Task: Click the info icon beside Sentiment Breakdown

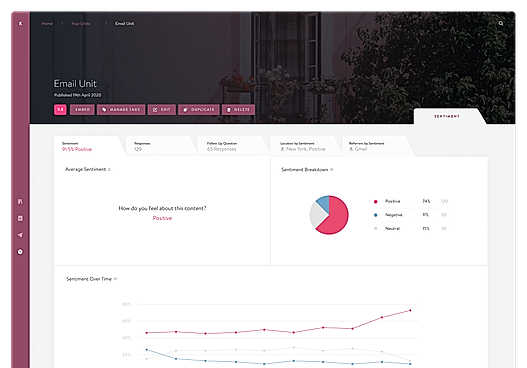Action: click(332, 169)
